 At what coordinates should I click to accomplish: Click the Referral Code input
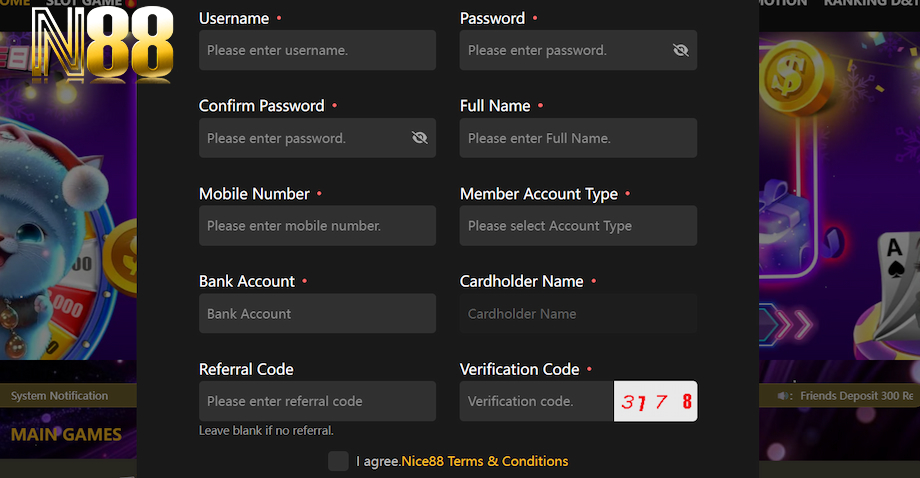(317, 401)
